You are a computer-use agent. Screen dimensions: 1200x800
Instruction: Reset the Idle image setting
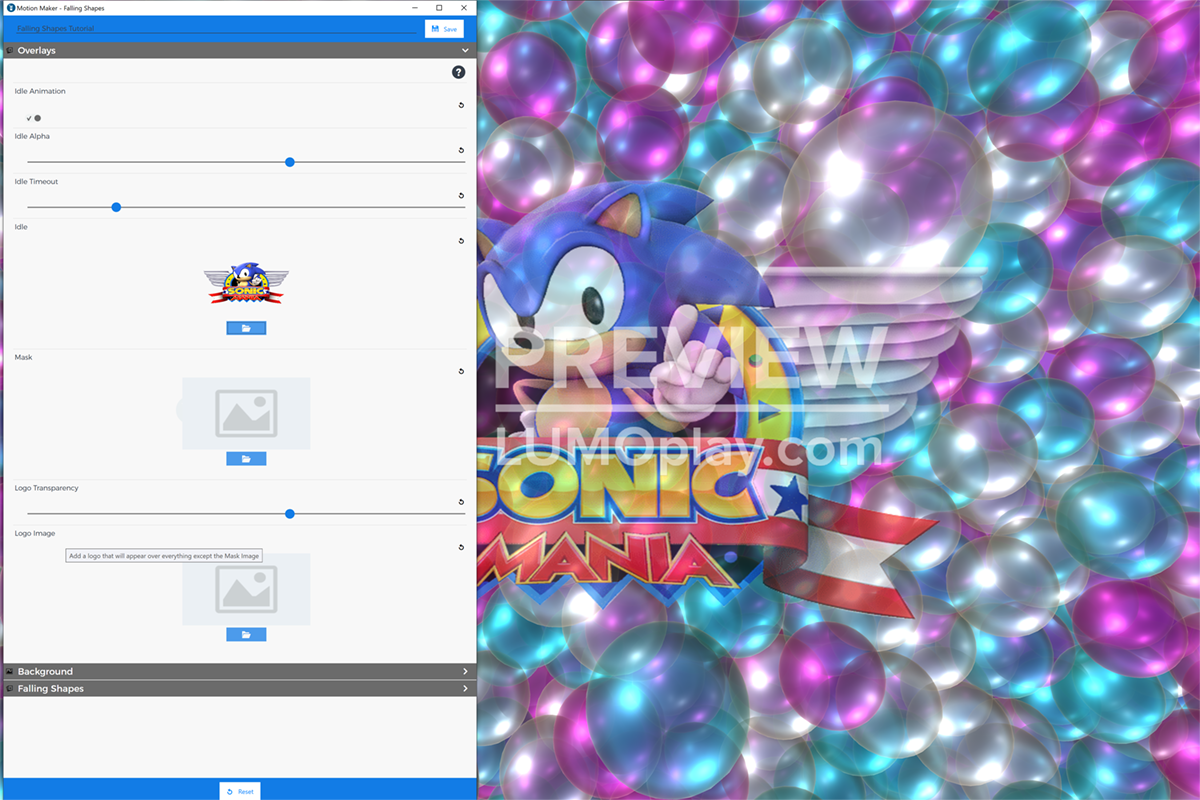click(461, 241)
